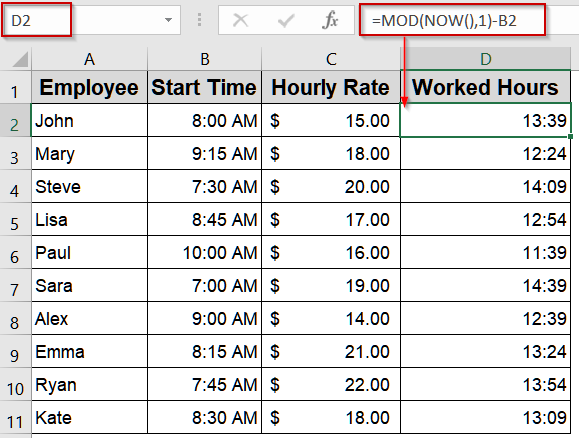Select row 8 header

(x=15, y=318)
